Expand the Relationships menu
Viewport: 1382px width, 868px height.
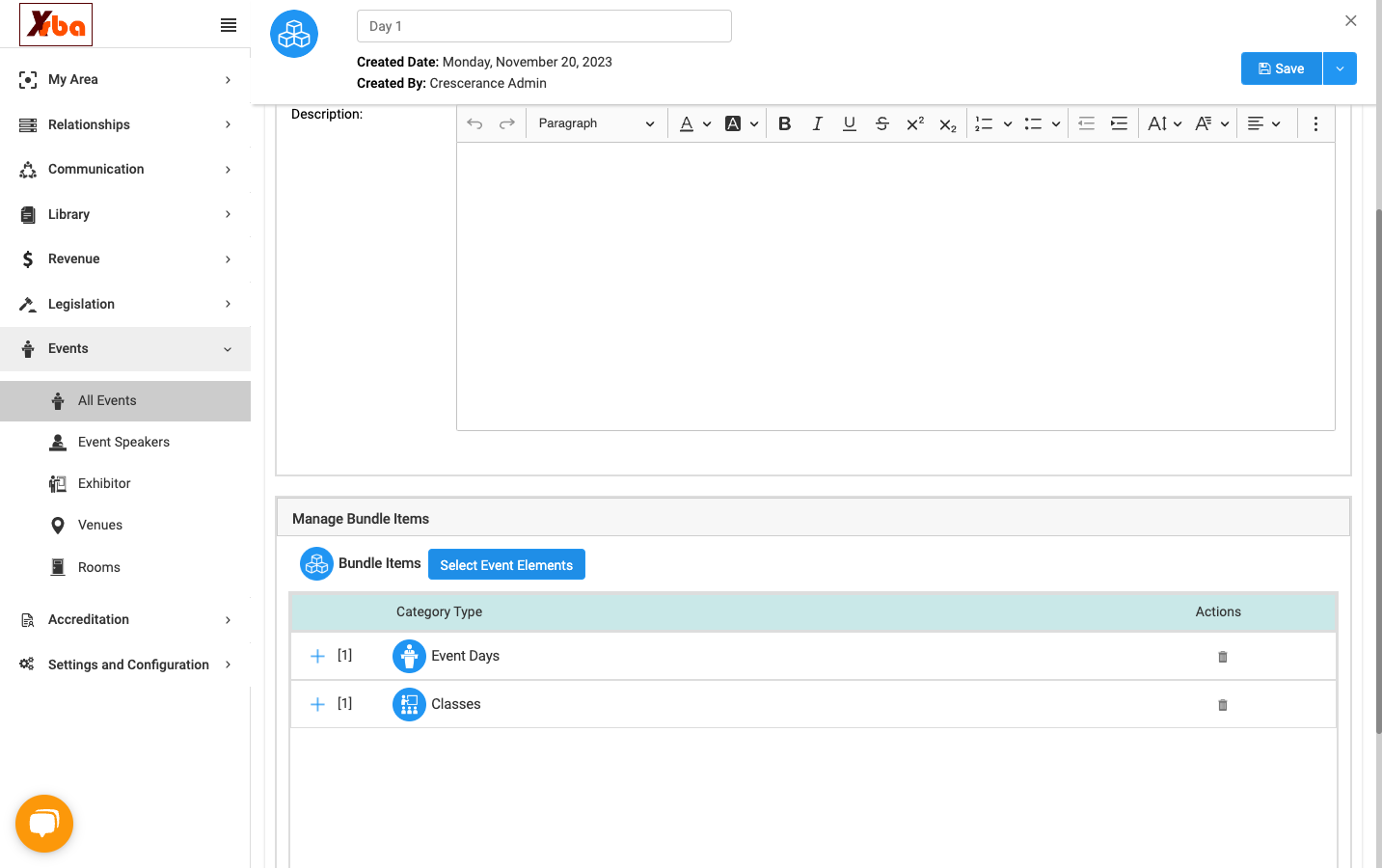coord(125,124)
